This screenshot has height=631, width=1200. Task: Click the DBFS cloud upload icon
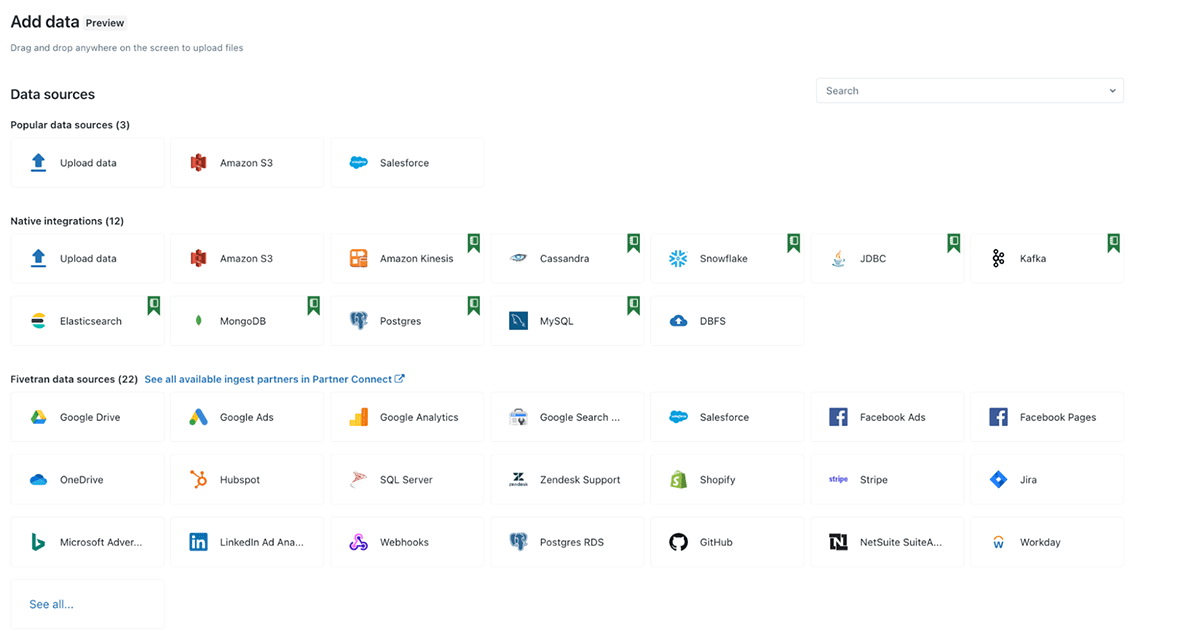pyautogui.click(x=678, y=321)
